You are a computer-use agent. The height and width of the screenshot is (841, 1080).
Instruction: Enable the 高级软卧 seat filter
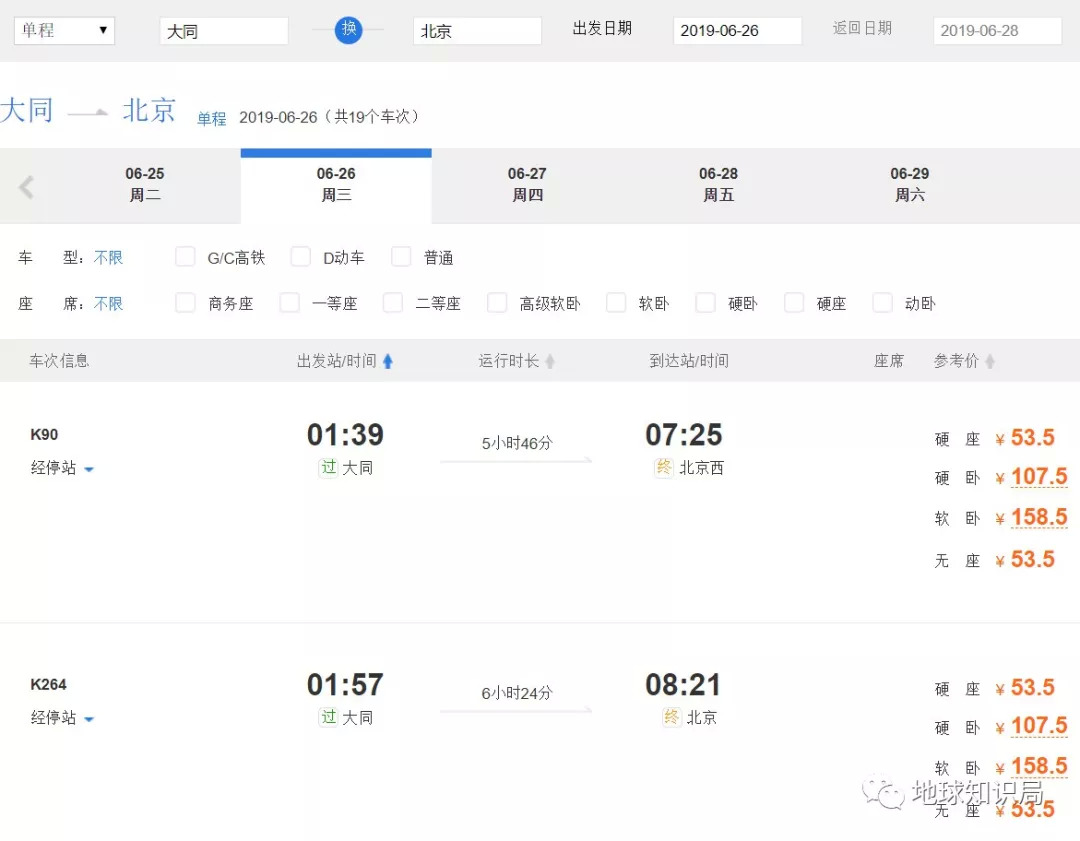(x=497, y=302)
